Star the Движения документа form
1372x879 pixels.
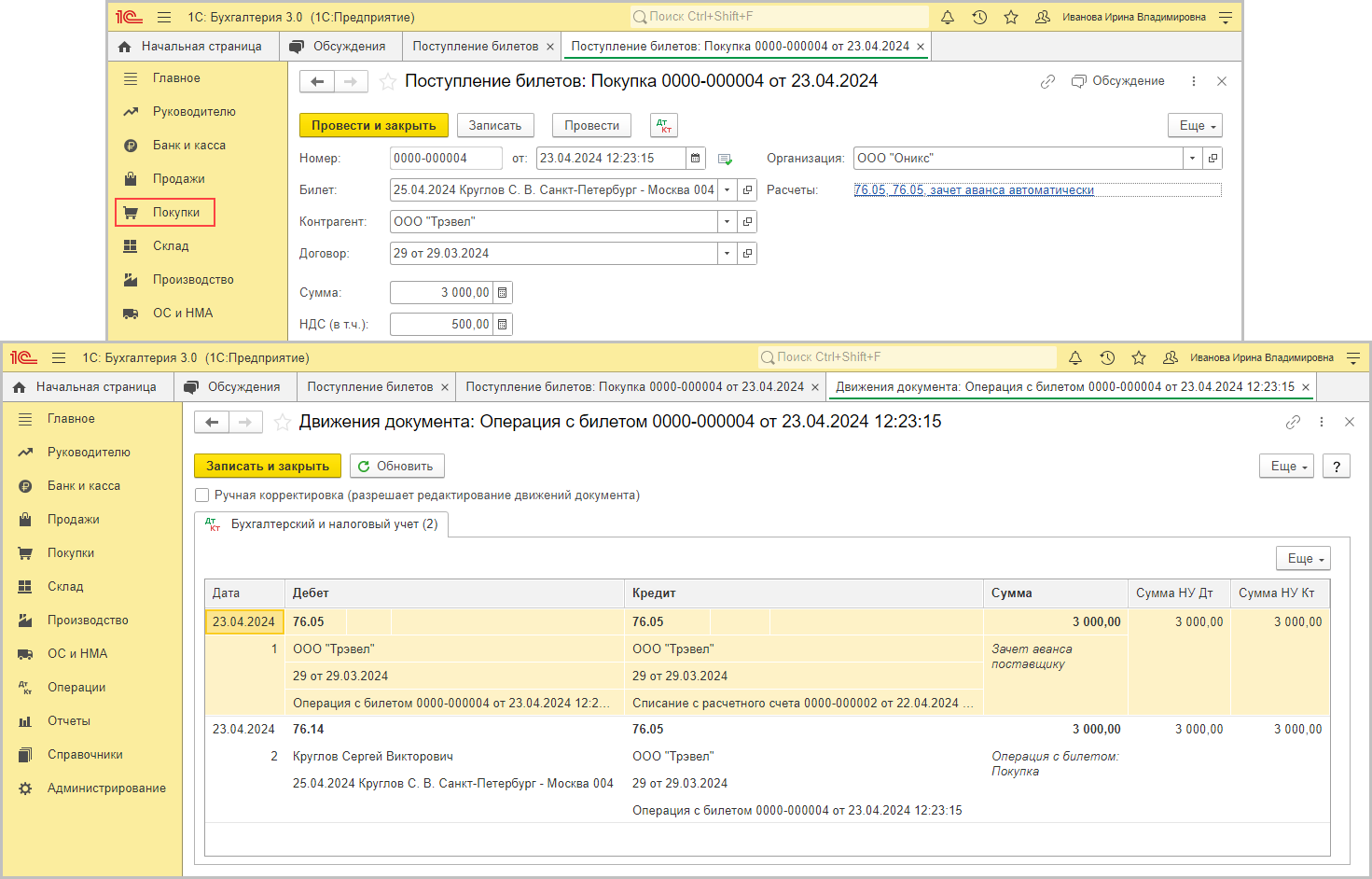pyautogui.click(x=283, y=423)
